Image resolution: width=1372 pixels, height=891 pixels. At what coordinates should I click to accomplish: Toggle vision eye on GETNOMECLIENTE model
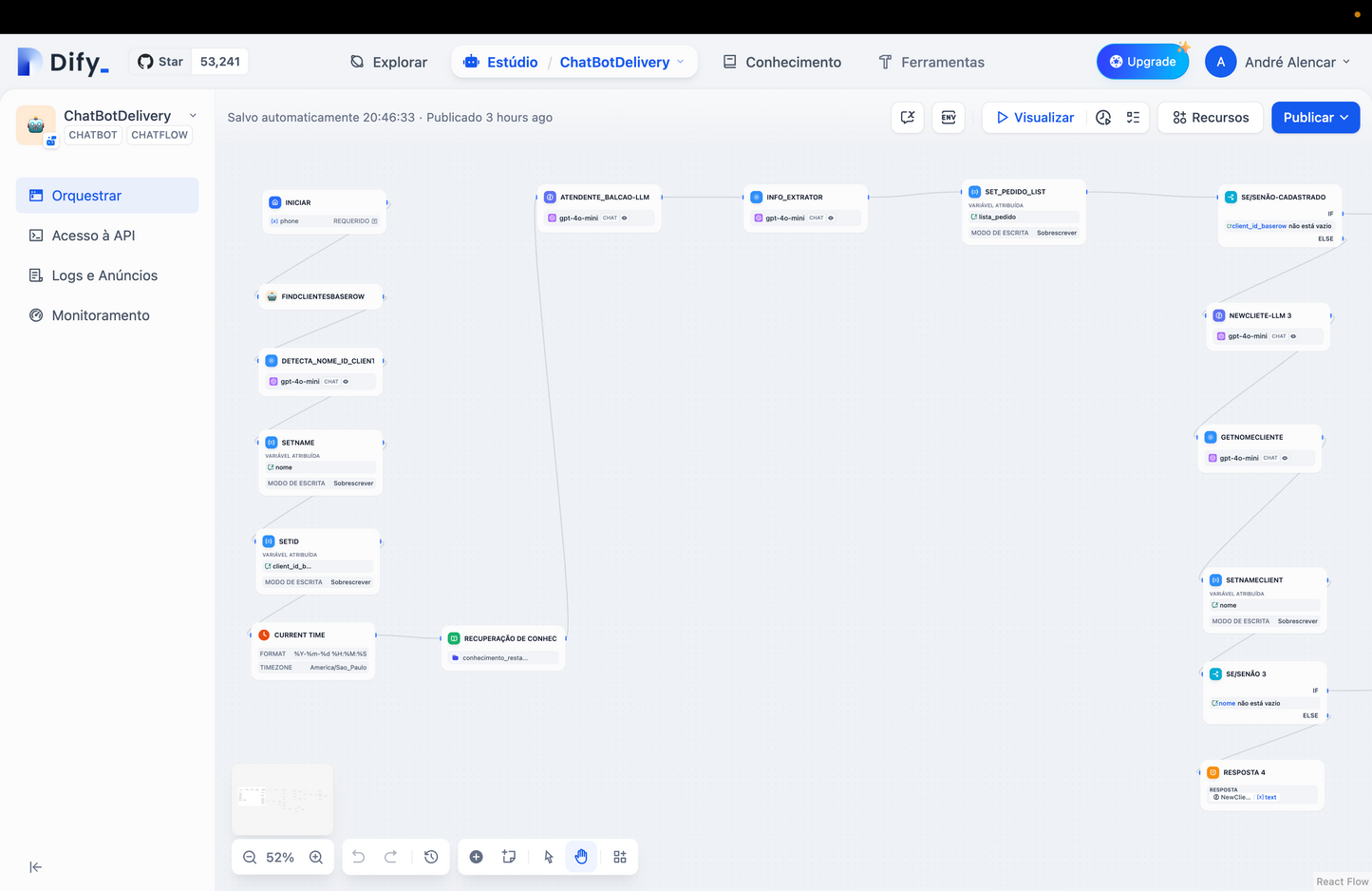pyautogui.click(x=1285, y=458)
